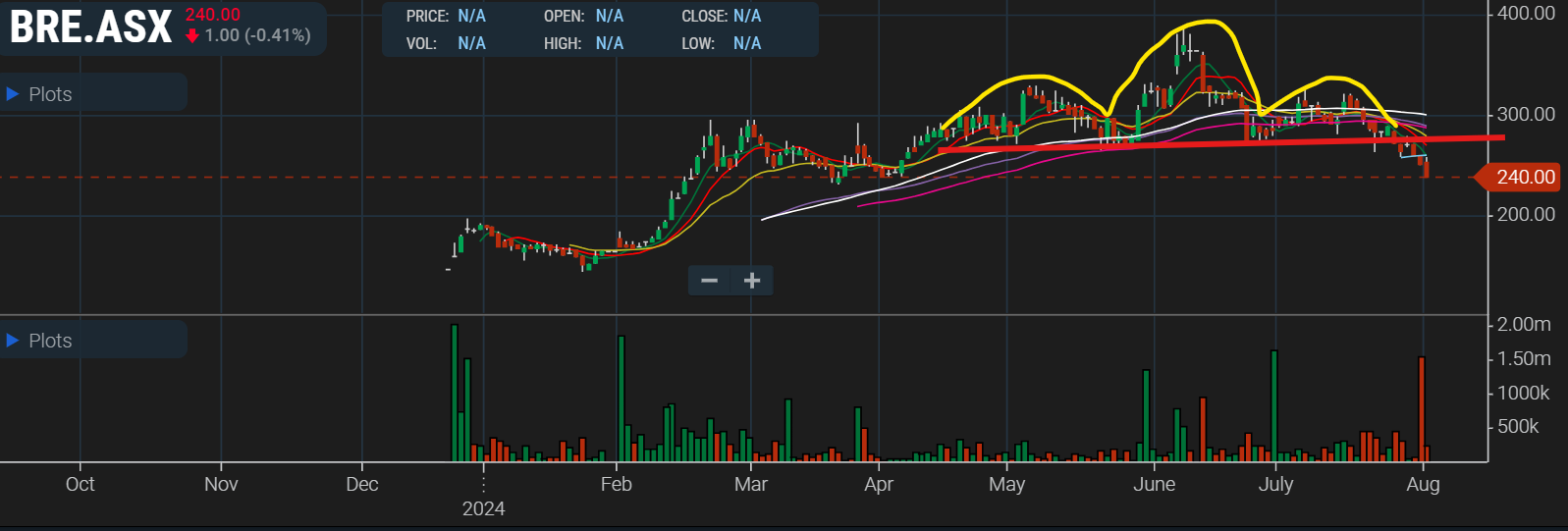Click the Aug date axis label
Viewport: 1568px width, 531px height.
[1423, 484]
